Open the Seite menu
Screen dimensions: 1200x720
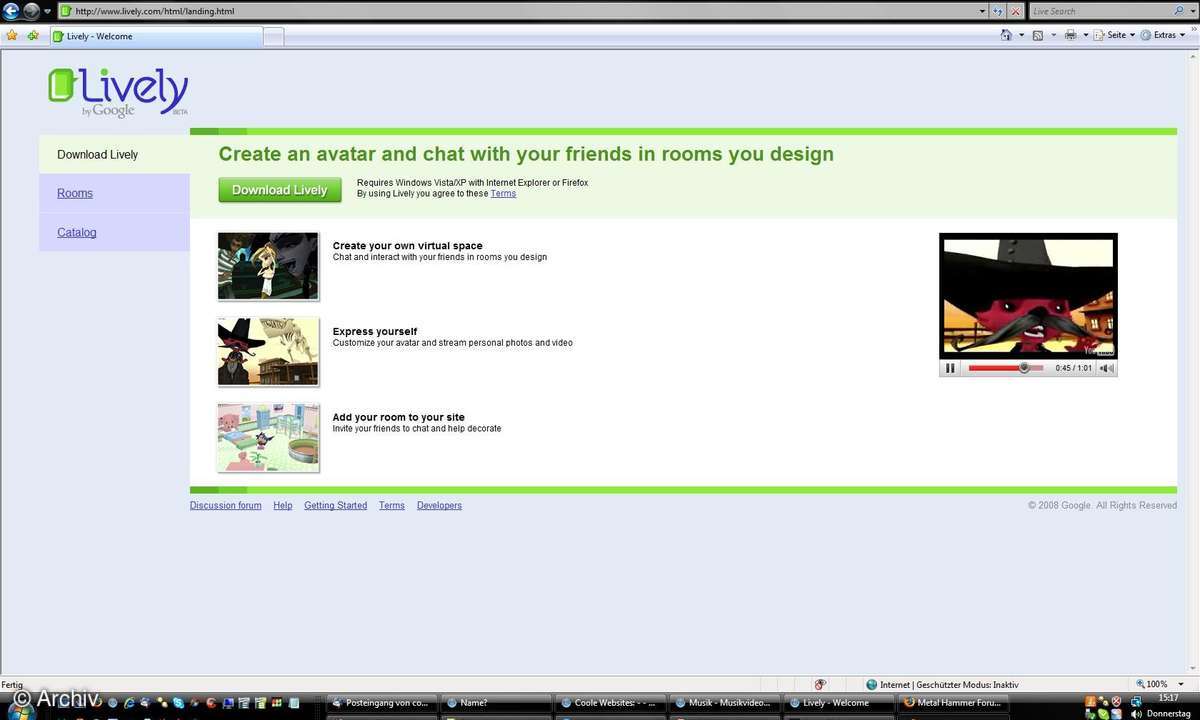pyautogui.click(x=1114, y=35)
